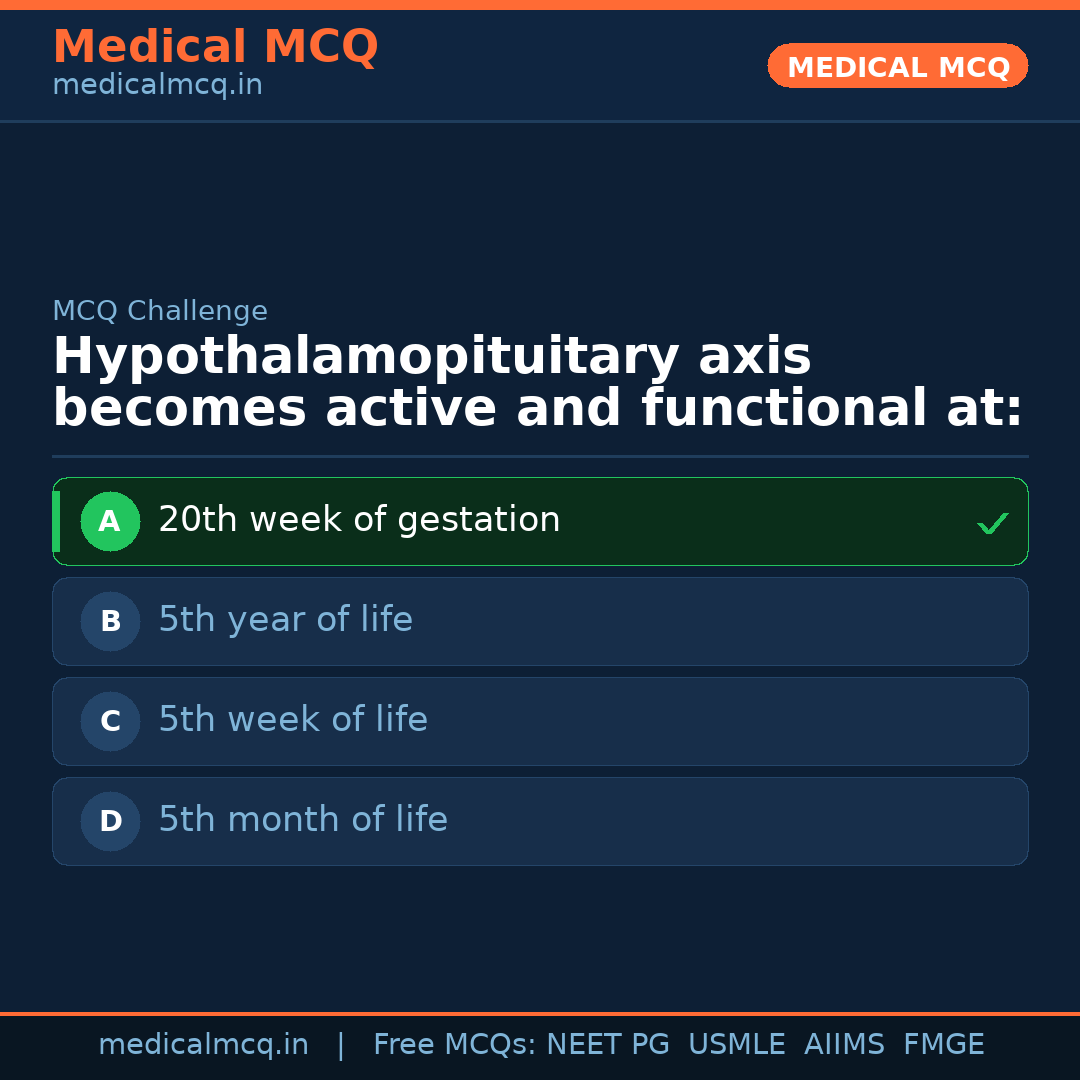This screenshot has height=1080, width=1080.
Task: Click the green A option circle
Action: [110, 521]
